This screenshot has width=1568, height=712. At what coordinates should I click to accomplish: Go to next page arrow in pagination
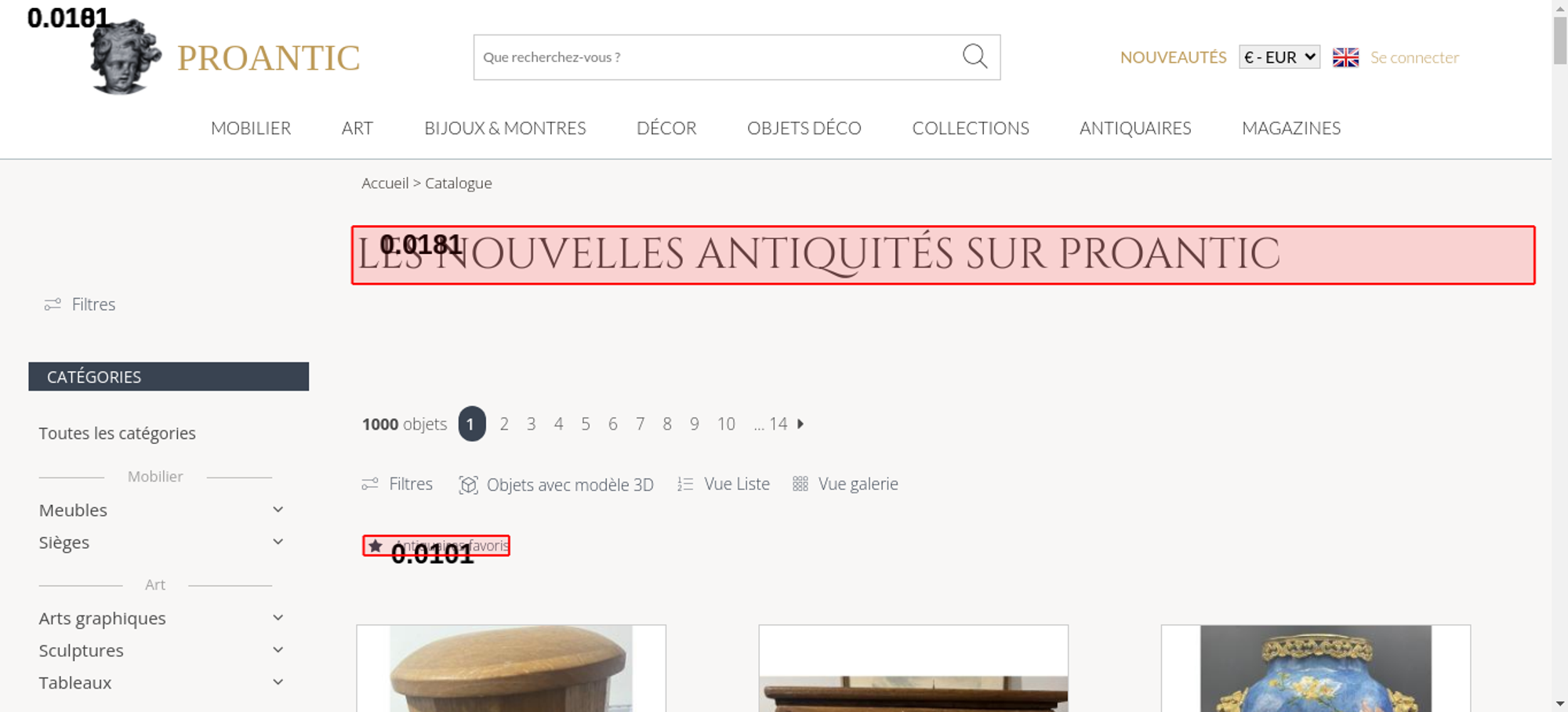800,423
